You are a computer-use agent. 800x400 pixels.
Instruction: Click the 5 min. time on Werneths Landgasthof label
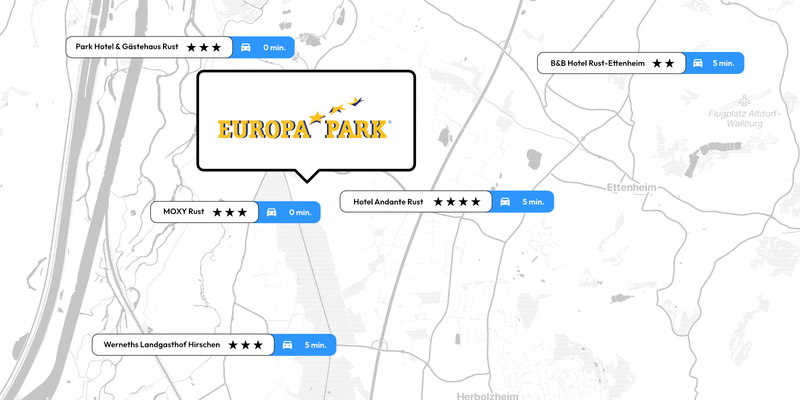315,345
